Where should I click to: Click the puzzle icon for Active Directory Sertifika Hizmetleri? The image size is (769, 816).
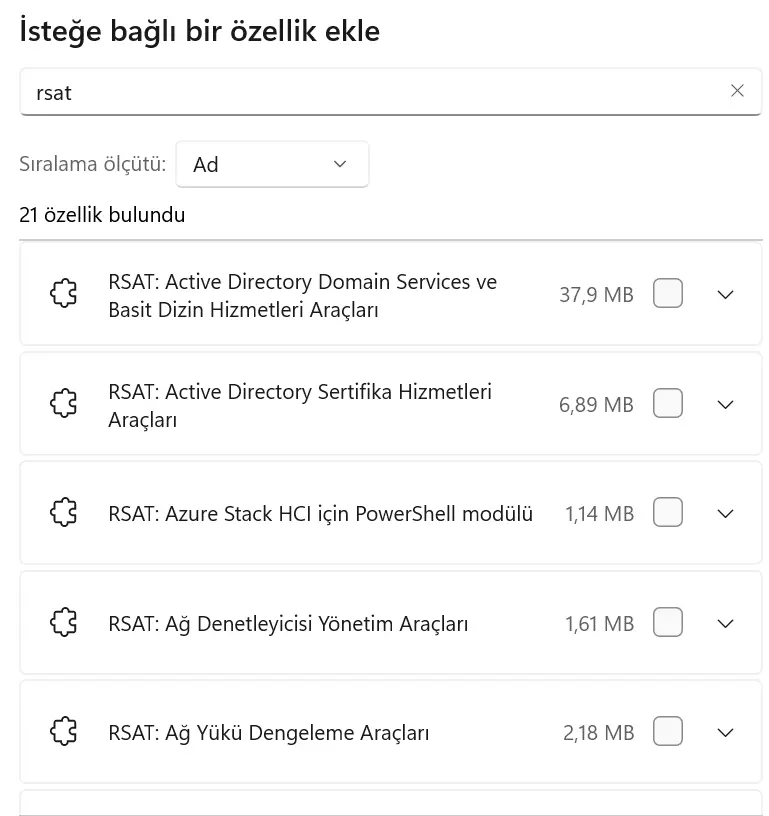click(64, 404)
